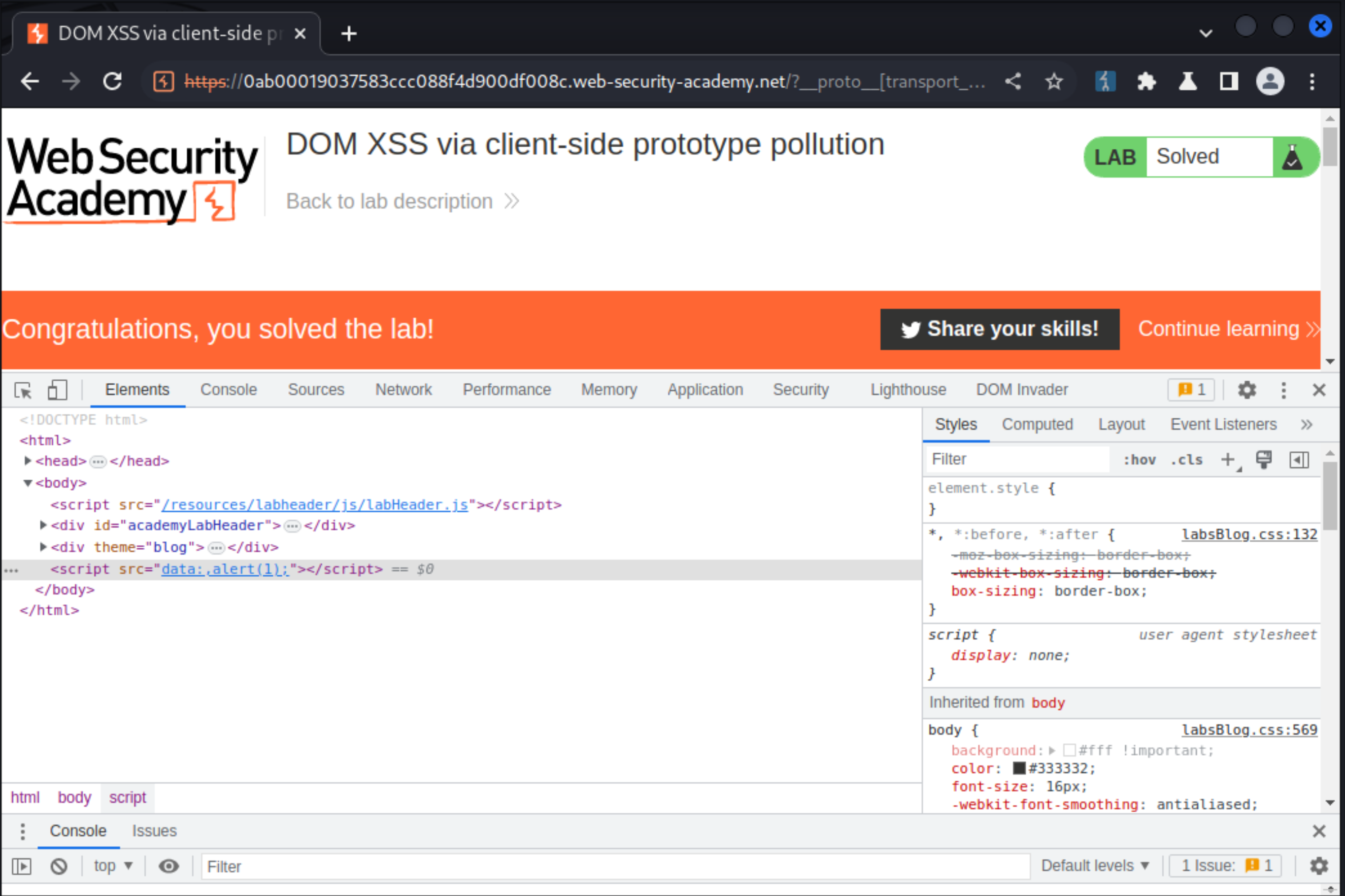Select the Event Listeners tab
Screen dimensions: 1345x896
click(x=1223, y=425)
